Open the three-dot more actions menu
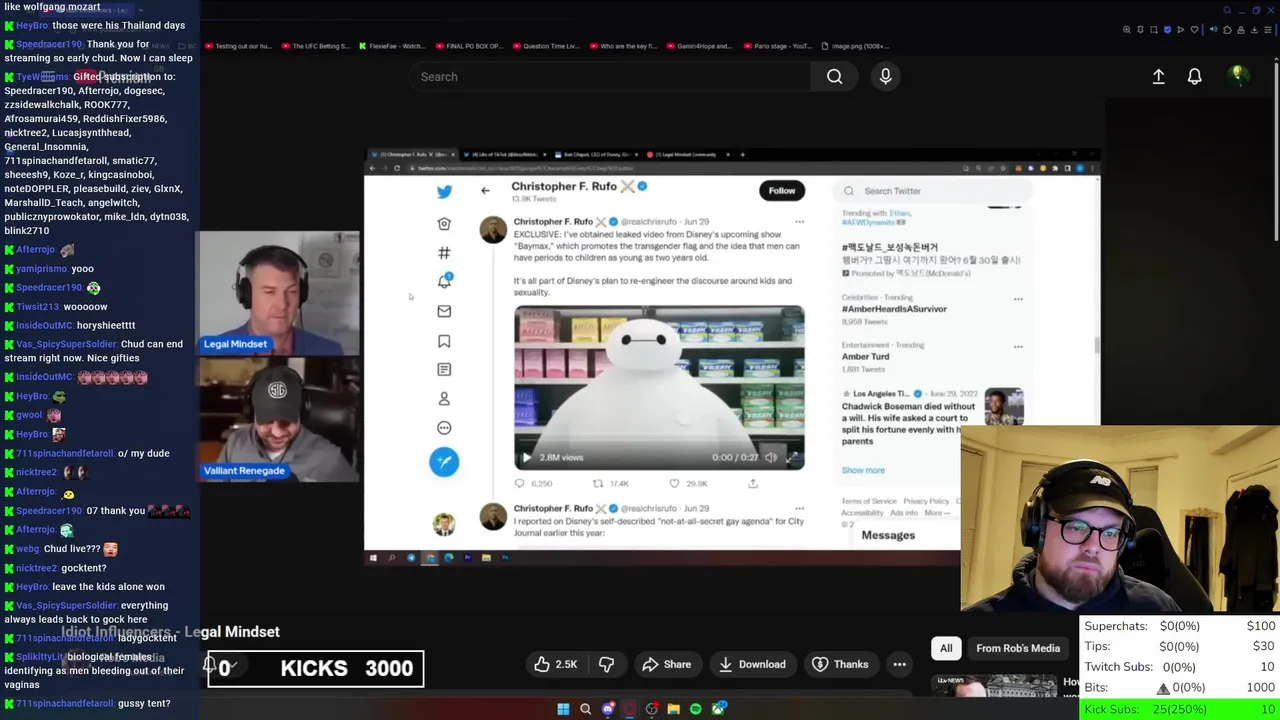 pyautogui.click(x=900, y=664)
